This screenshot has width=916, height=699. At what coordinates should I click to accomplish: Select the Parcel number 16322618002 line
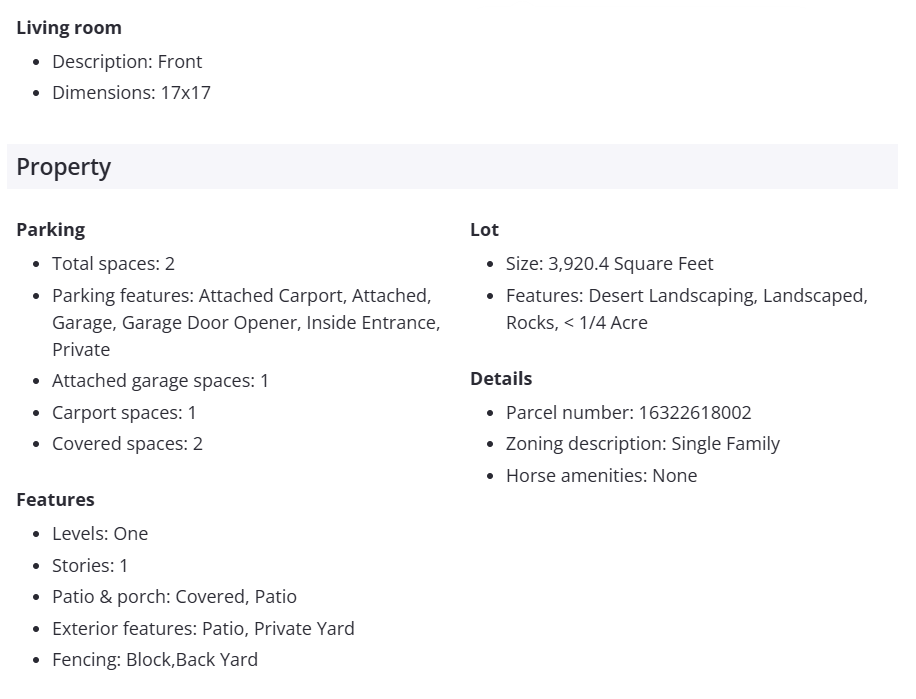point(628,413)
